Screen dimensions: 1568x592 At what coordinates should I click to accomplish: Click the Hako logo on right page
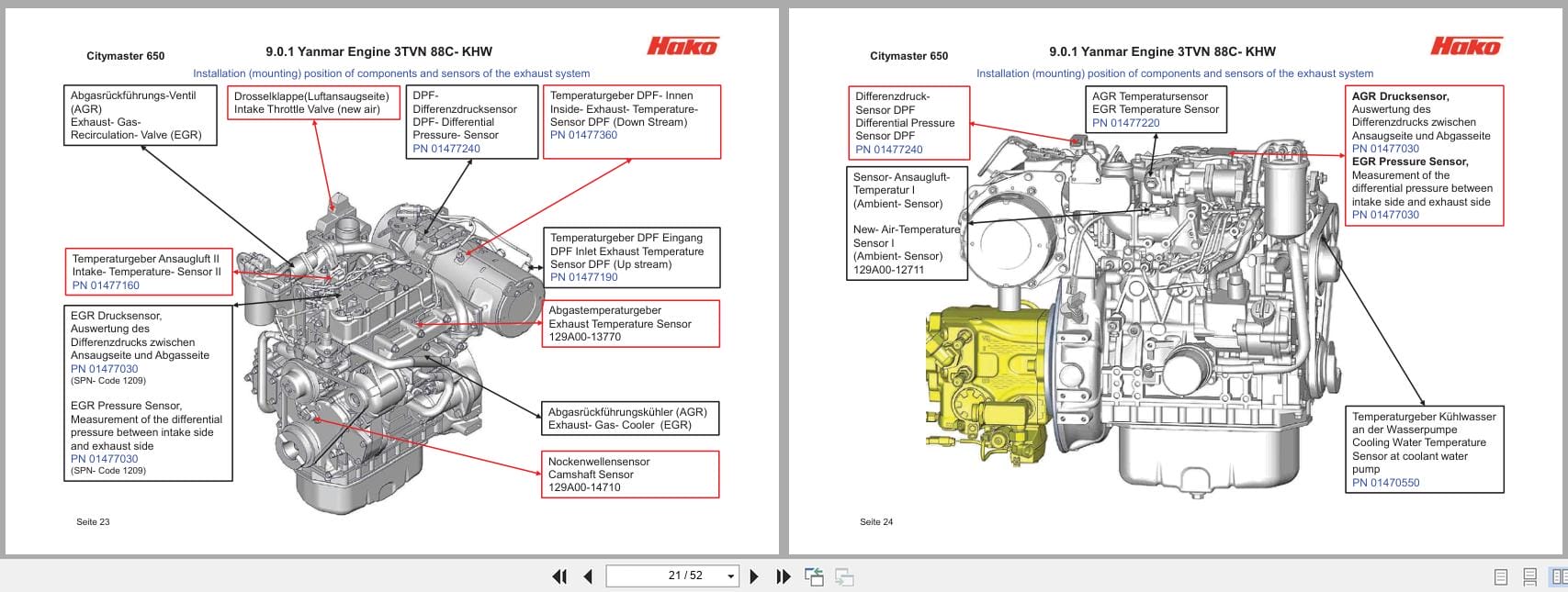tap(1466, 46)
